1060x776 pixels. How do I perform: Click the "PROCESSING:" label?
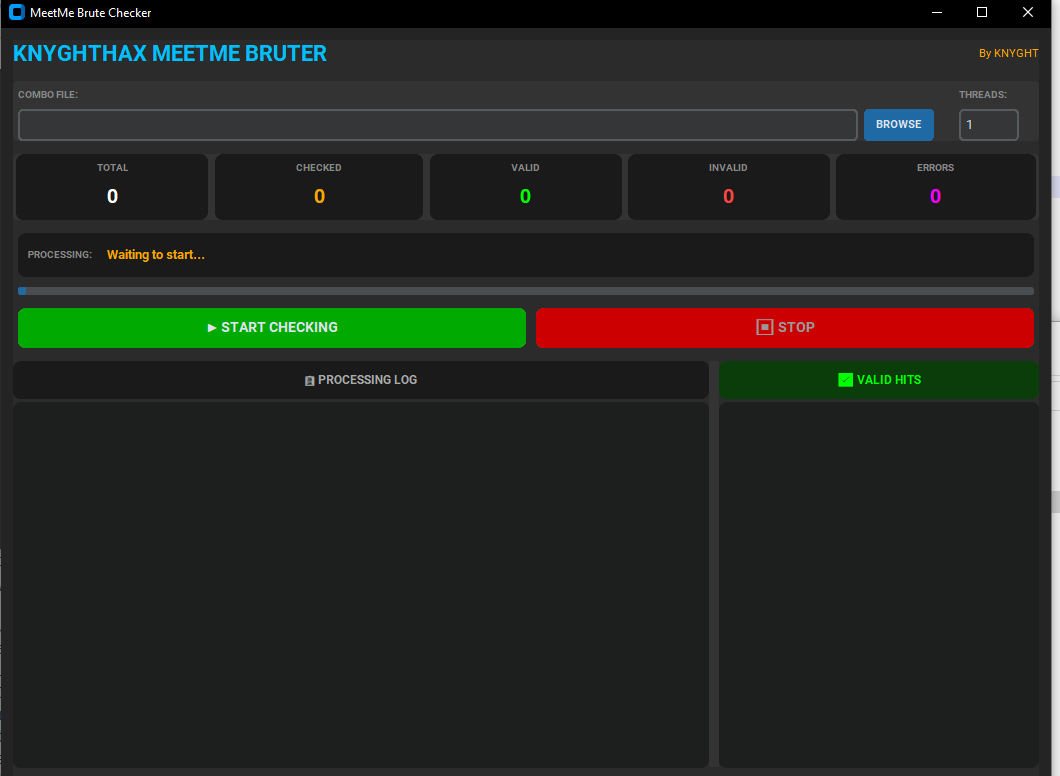(x=59, y=255)
